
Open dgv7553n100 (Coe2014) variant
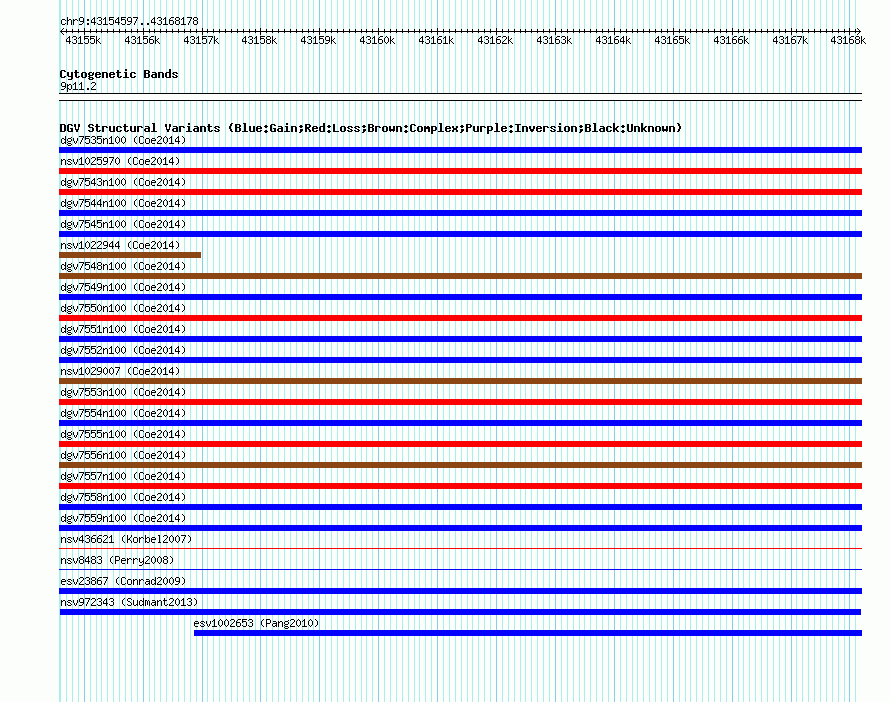123,392
